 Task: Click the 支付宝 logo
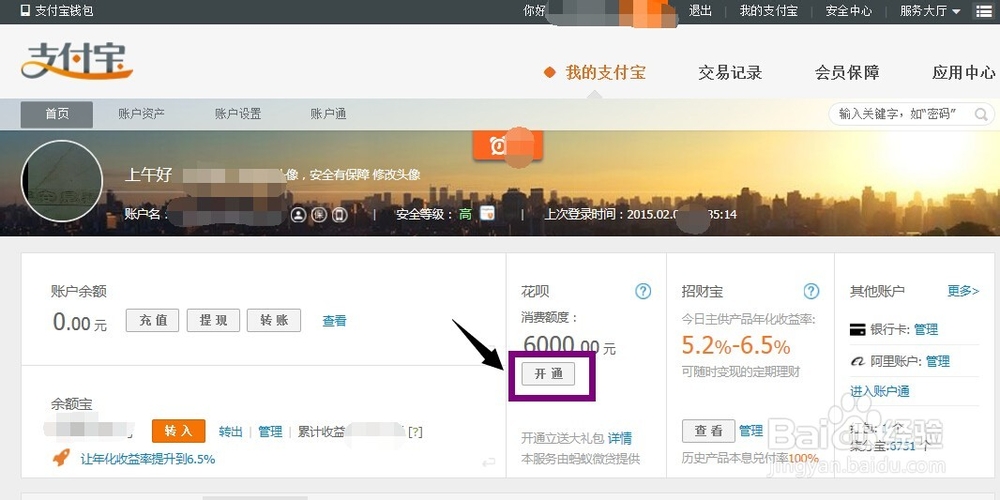(x=77, y=62)
